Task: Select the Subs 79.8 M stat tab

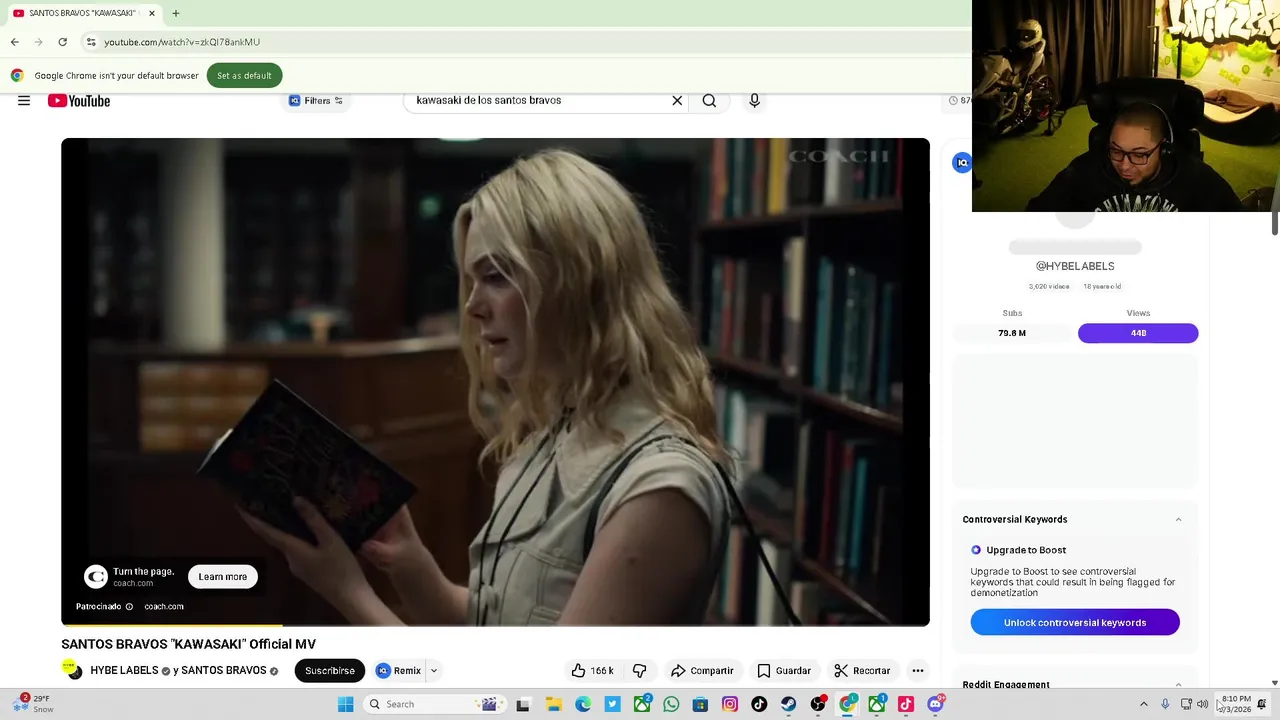Action: 1012,333
